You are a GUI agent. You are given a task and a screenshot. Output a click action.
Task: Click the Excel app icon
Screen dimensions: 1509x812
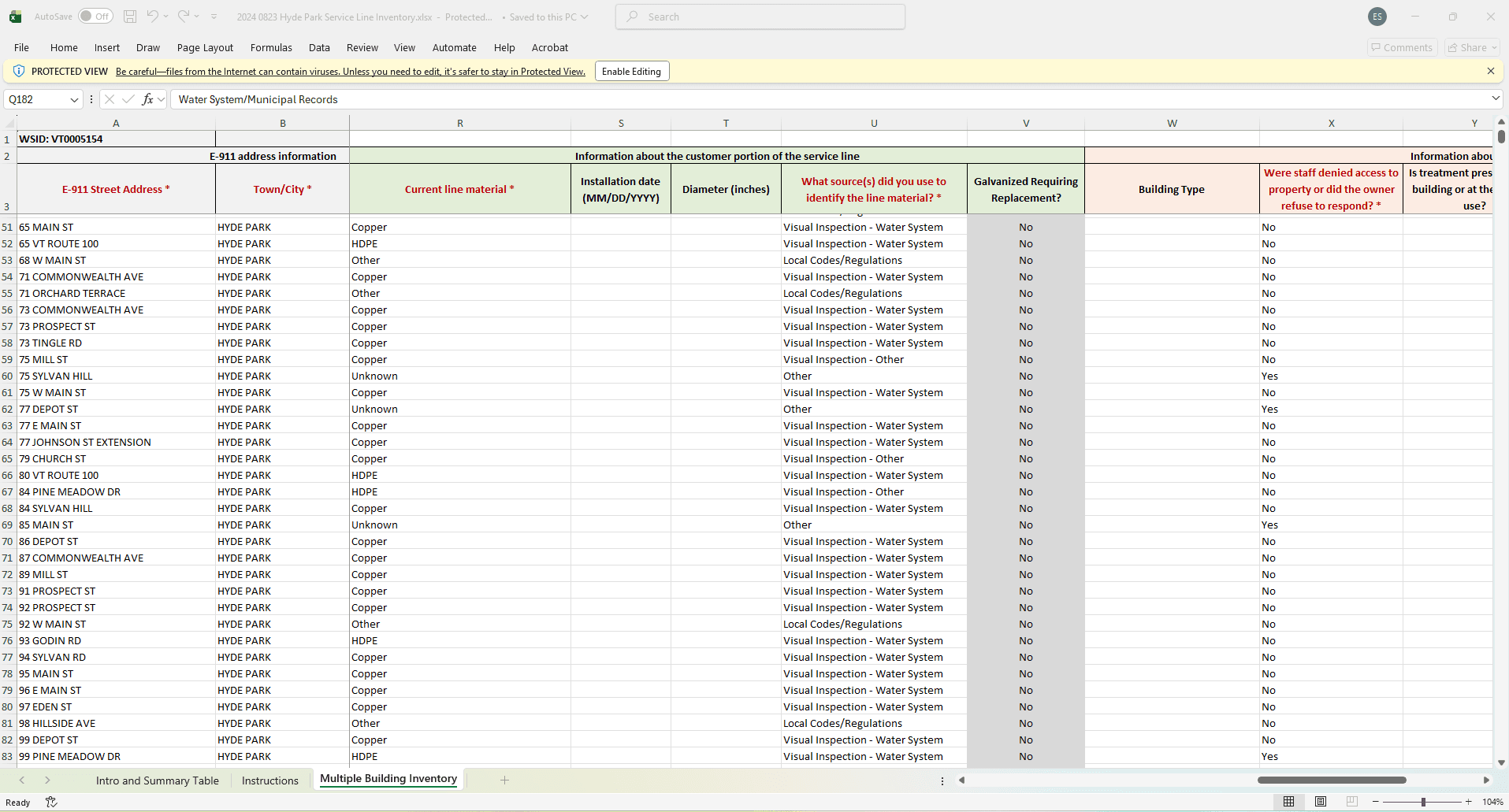(15, 17)
